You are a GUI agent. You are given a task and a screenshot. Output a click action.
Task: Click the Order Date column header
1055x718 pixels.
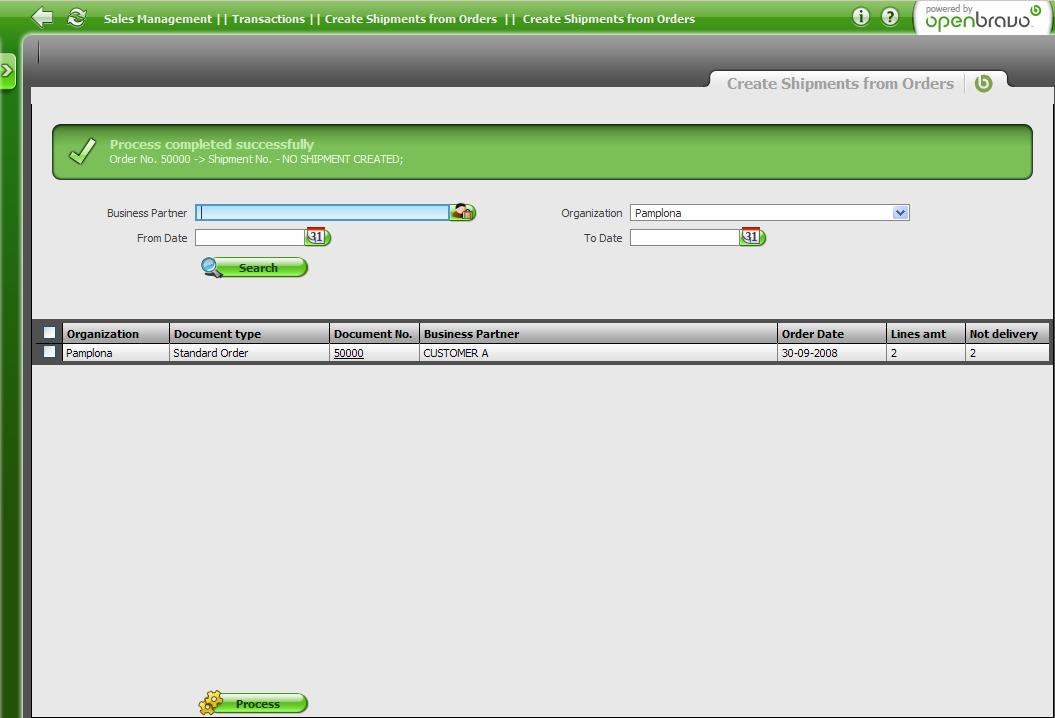point(832,334)
